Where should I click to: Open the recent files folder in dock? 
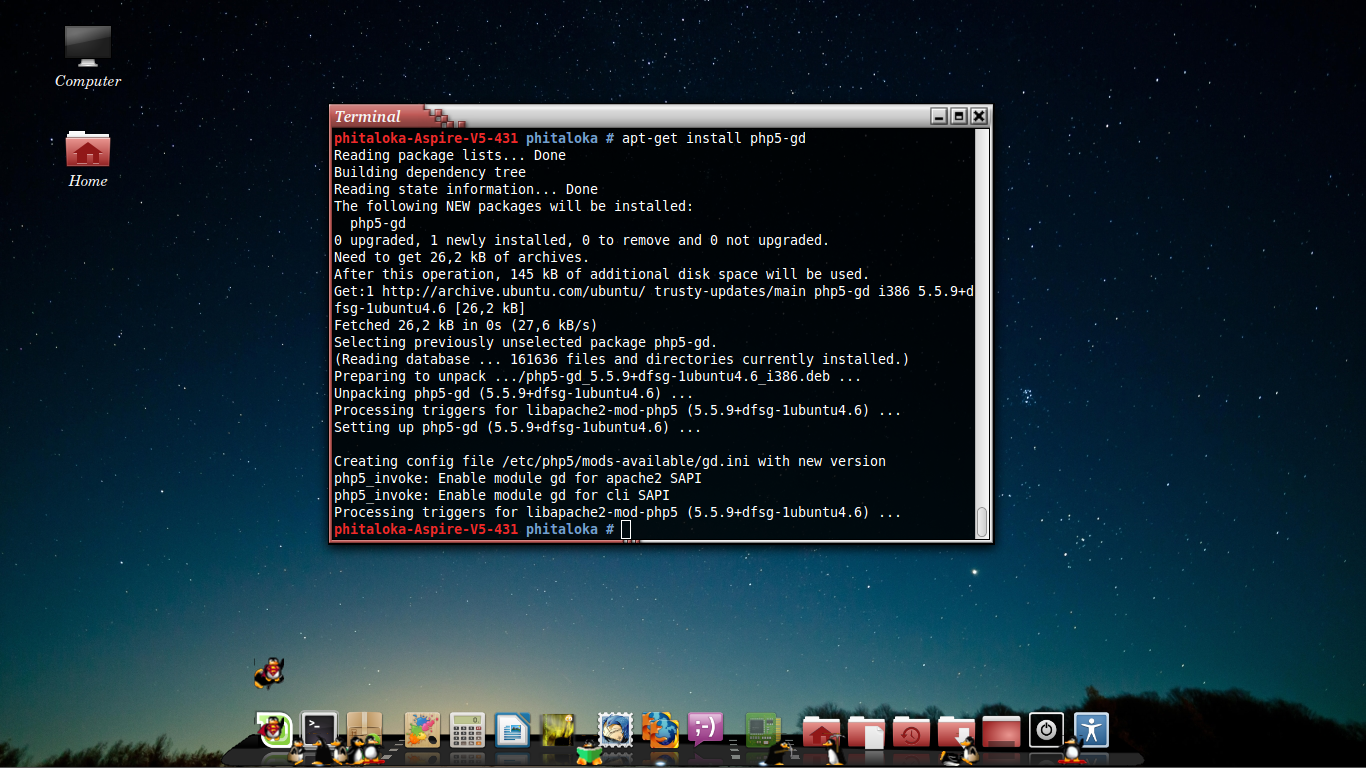tap(911, 731)
